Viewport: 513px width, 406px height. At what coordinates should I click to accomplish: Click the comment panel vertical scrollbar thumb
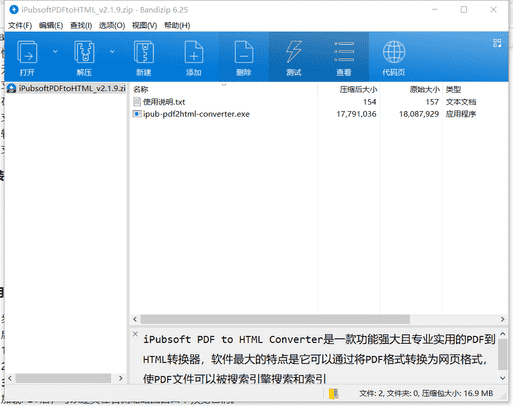click(503, 354)
